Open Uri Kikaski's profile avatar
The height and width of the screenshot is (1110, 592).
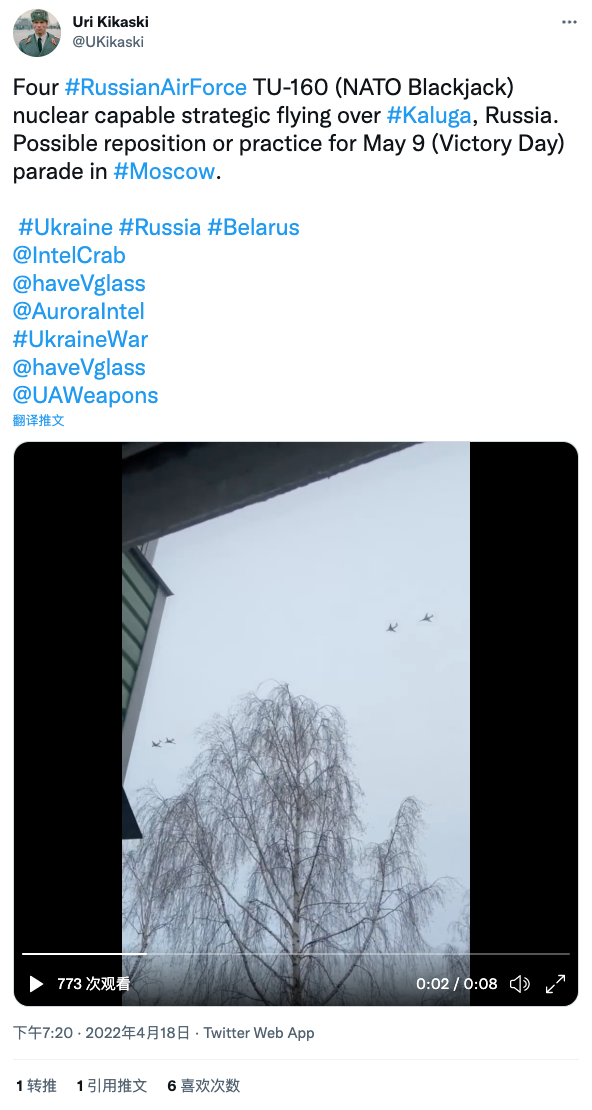pyautogui.click(x=37, y=33)
